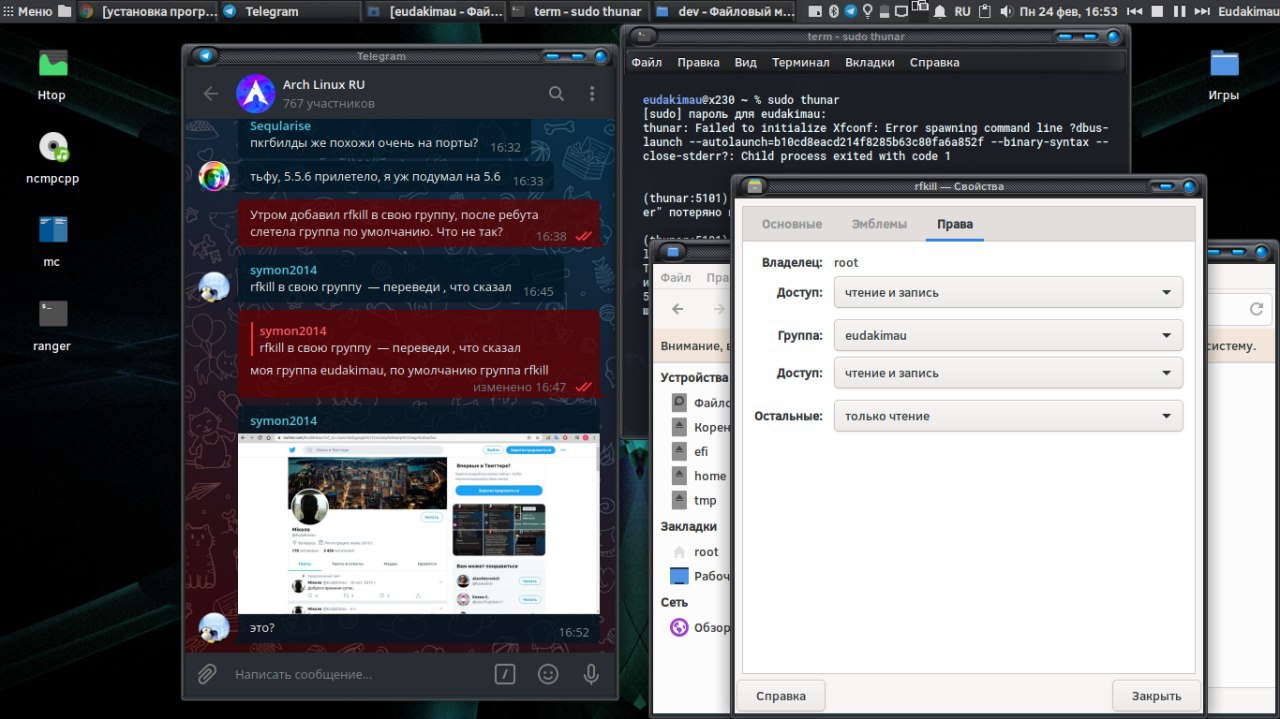Switch to the Telegram taskbar entry
Image resolution: width=1280 pixels, height=719 pixels.
point(290,11)
